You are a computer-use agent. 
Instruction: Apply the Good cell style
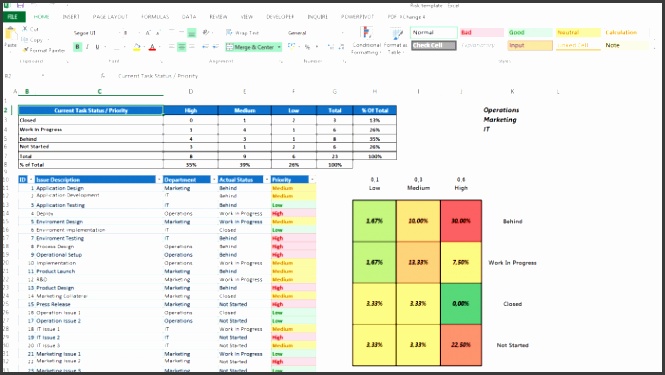pos(530,32)
